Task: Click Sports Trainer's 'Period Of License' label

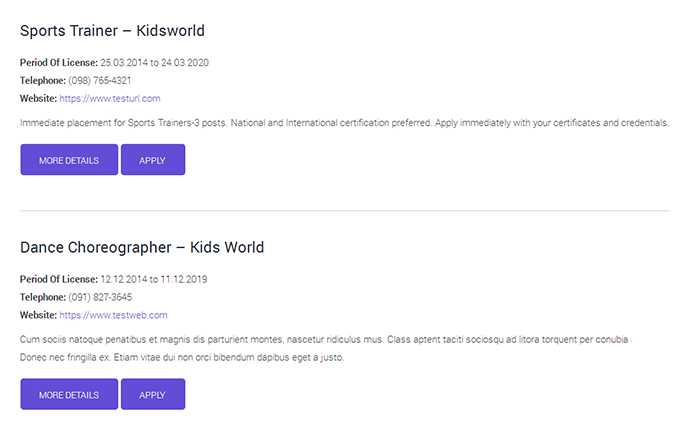Action: tap(59, 63)
